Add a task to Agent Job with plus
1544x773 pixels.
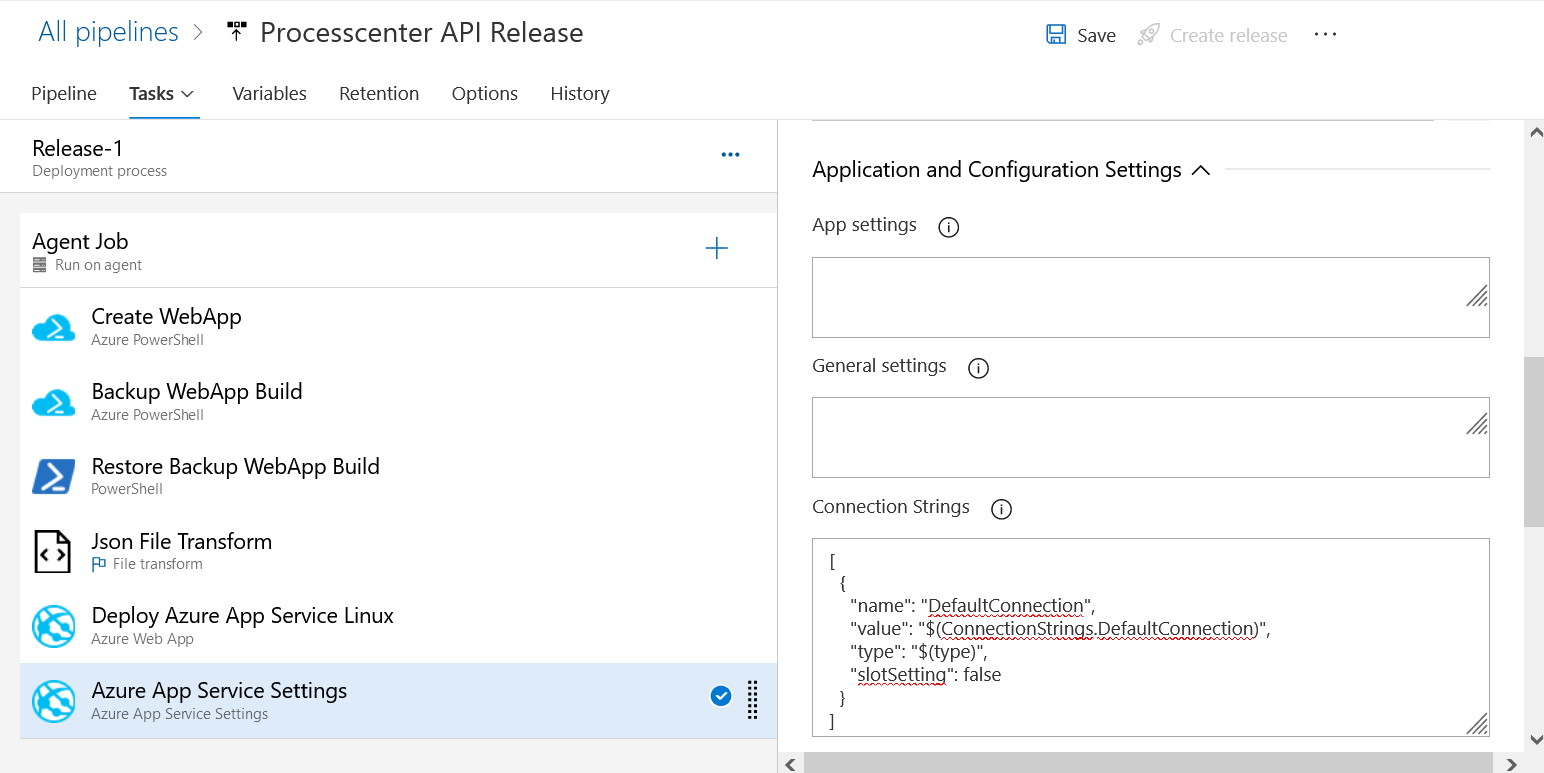(717, 248)
